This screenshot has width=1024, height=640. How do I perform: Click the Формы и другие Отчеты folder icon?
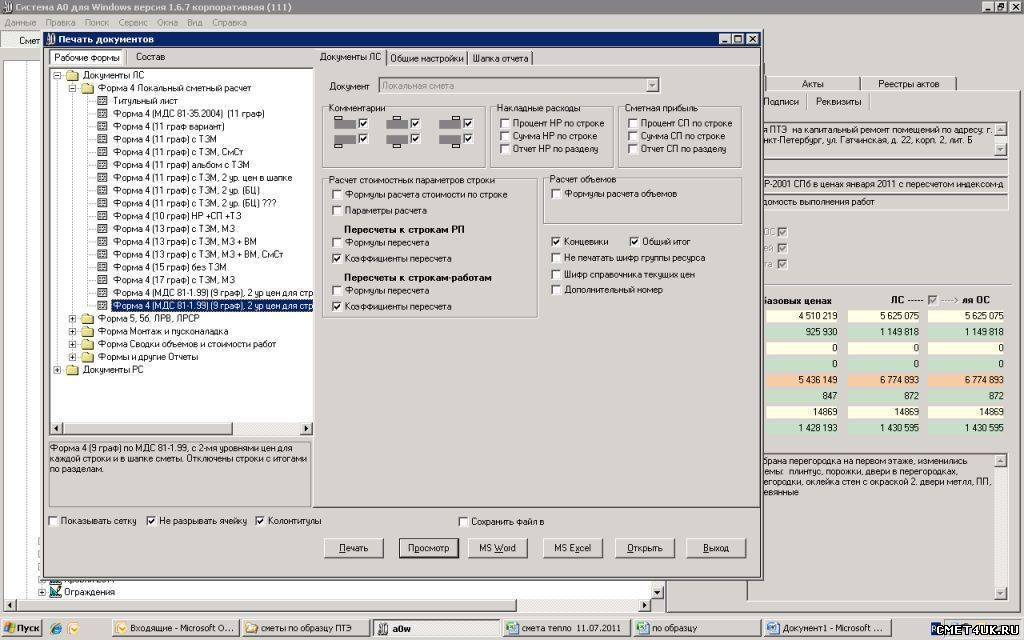click(88, 357)
